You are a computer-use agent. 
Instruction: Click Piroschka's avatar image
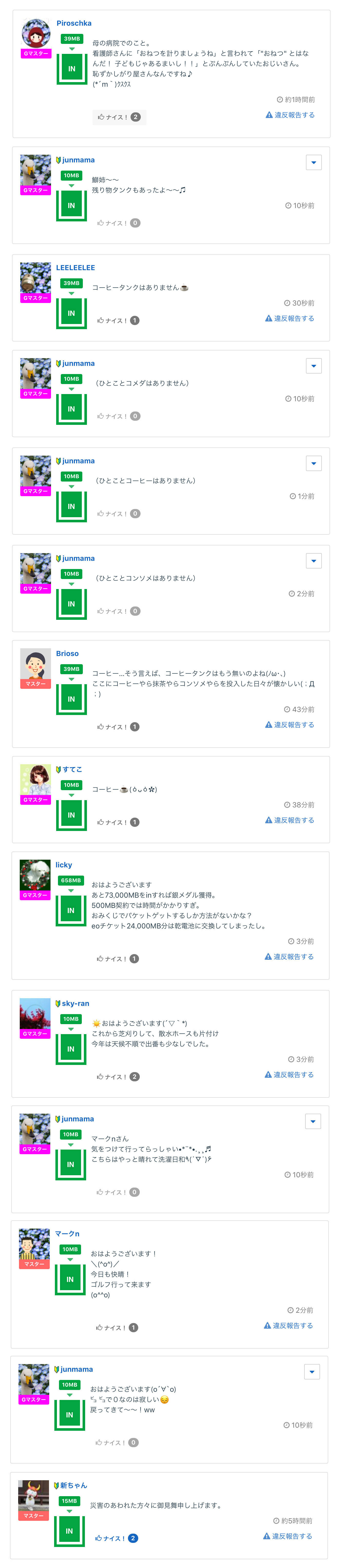(36, 33)
